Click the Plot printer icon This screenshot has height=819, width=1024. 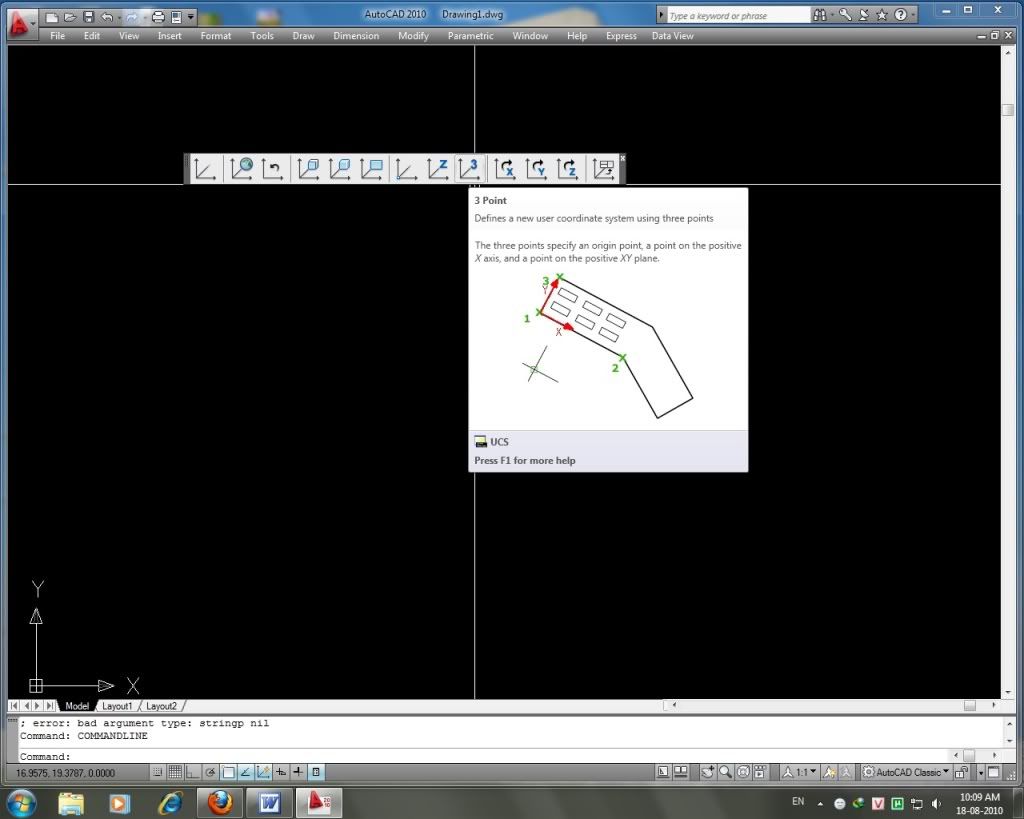(158, 17)
